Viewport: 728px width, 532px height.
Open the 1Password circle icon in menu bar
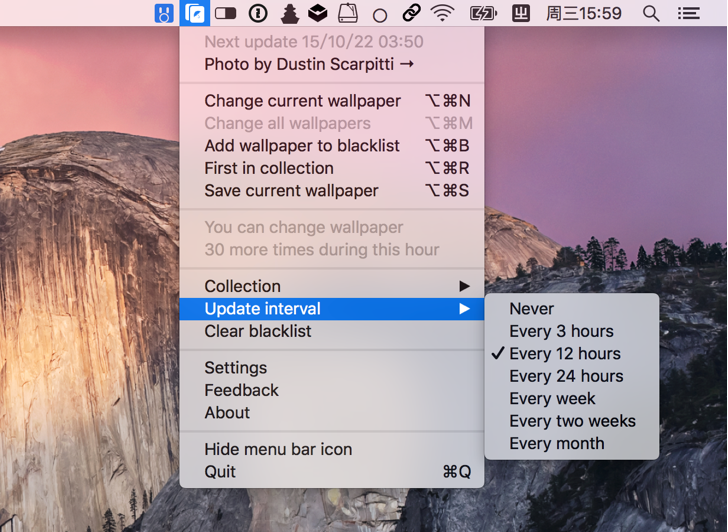coord(258,13)
